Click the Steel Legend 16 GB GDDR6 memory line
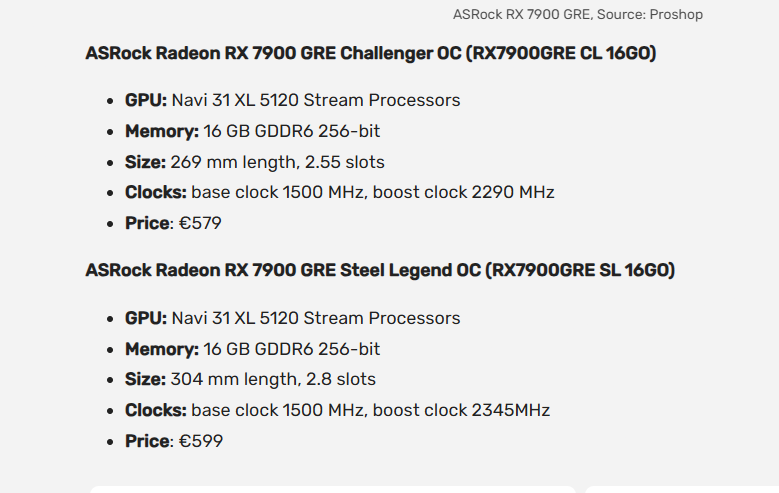This screenshot has height=493, width=779. click(x=252, y=349)
